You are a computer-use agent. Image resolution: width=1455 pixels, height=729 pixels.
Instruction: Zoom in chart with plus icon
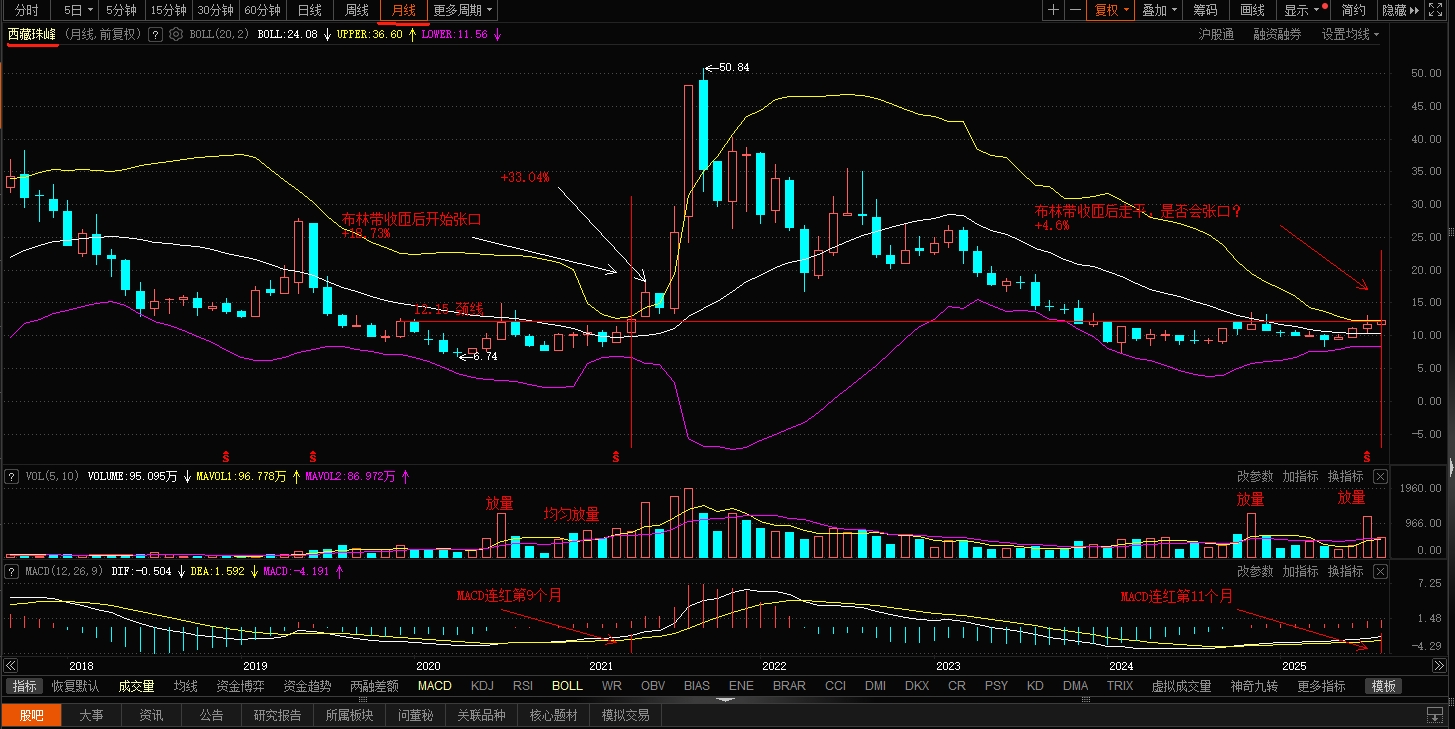click(1053, 10)
